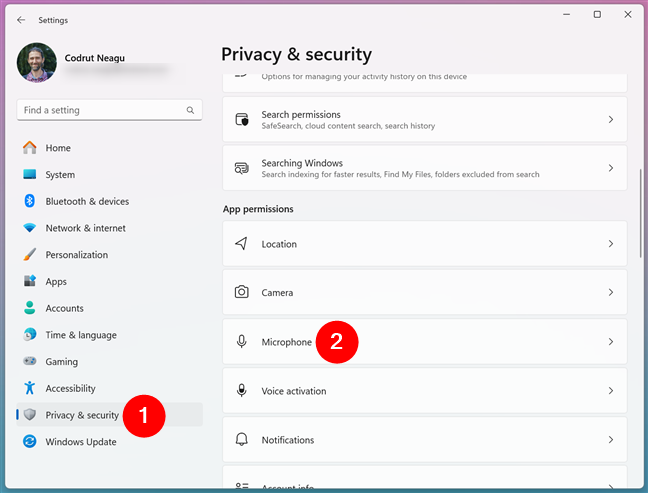Click the Privacy & security page title
648x493 pixels.
pos(296,55)
